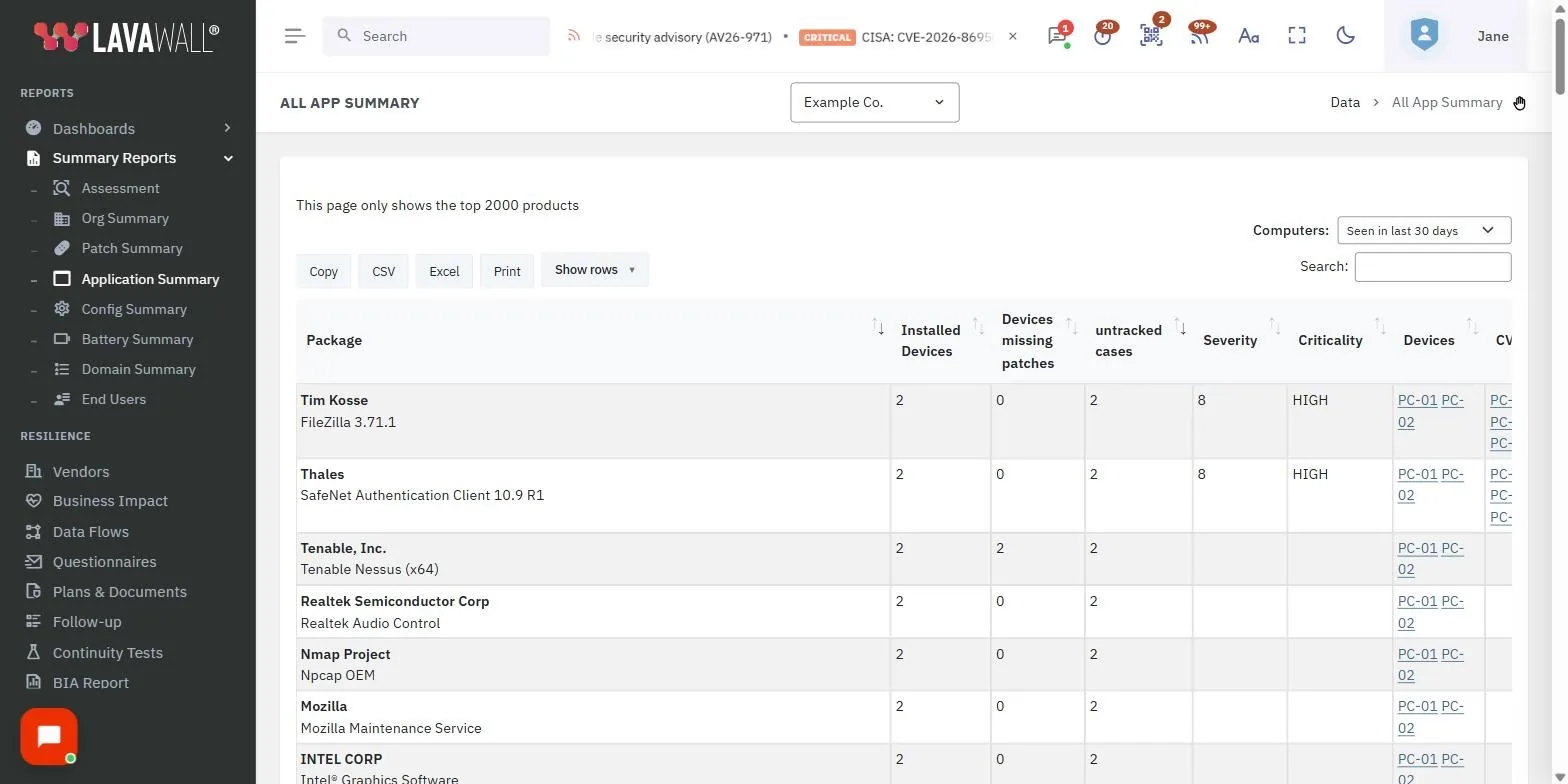1568x784 pixels.
Task: Open End Users in the sidebar
Action: [x=113, y=399]
